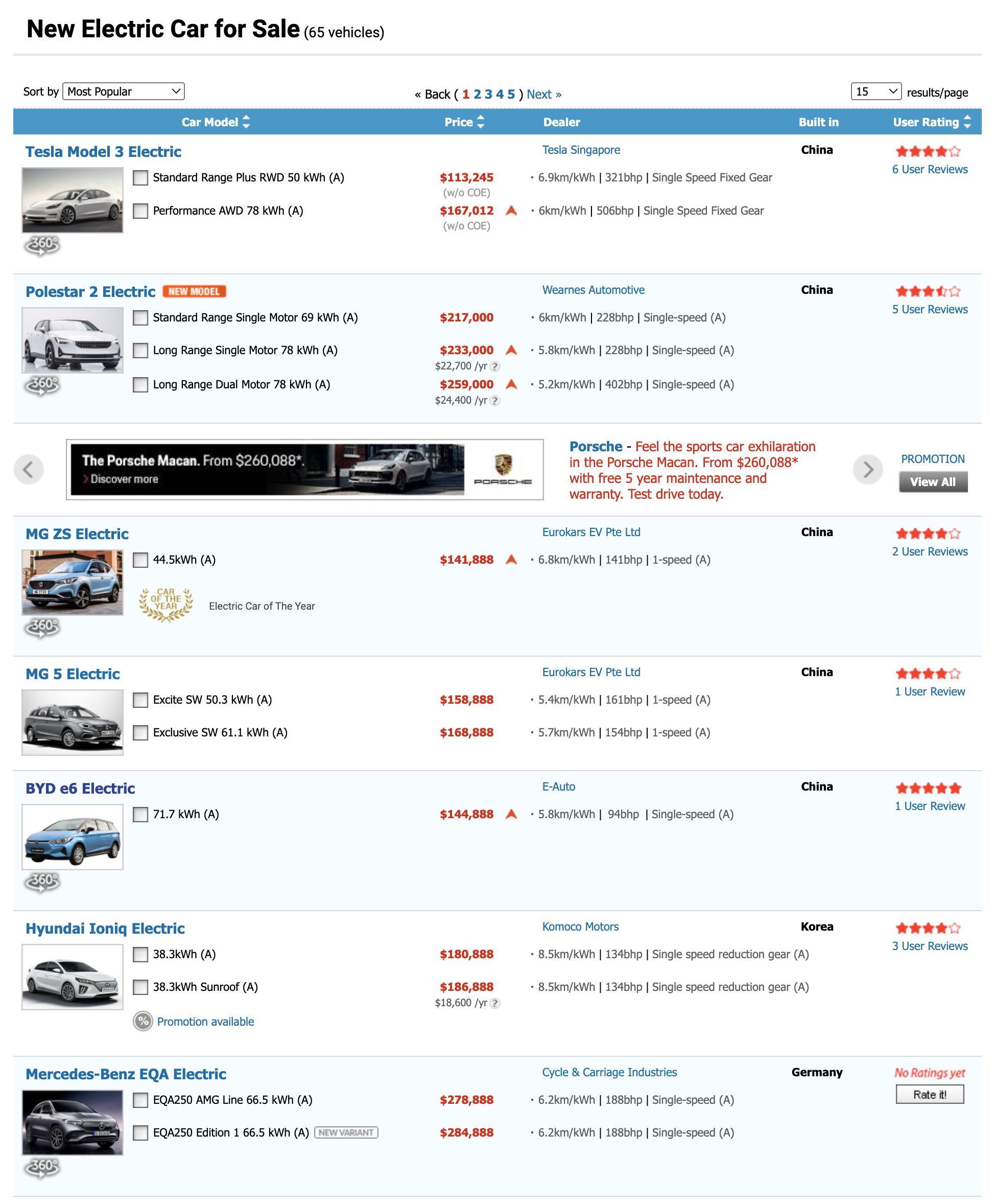Open the Sort by Most Popular dropdown

coord(123,91)
